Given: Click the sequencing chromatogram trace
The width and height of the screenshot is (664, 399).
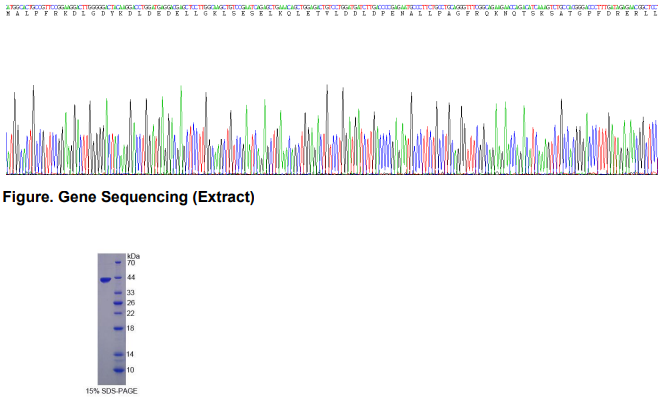Looking at the screenshot, I should (x=332, y=129).
